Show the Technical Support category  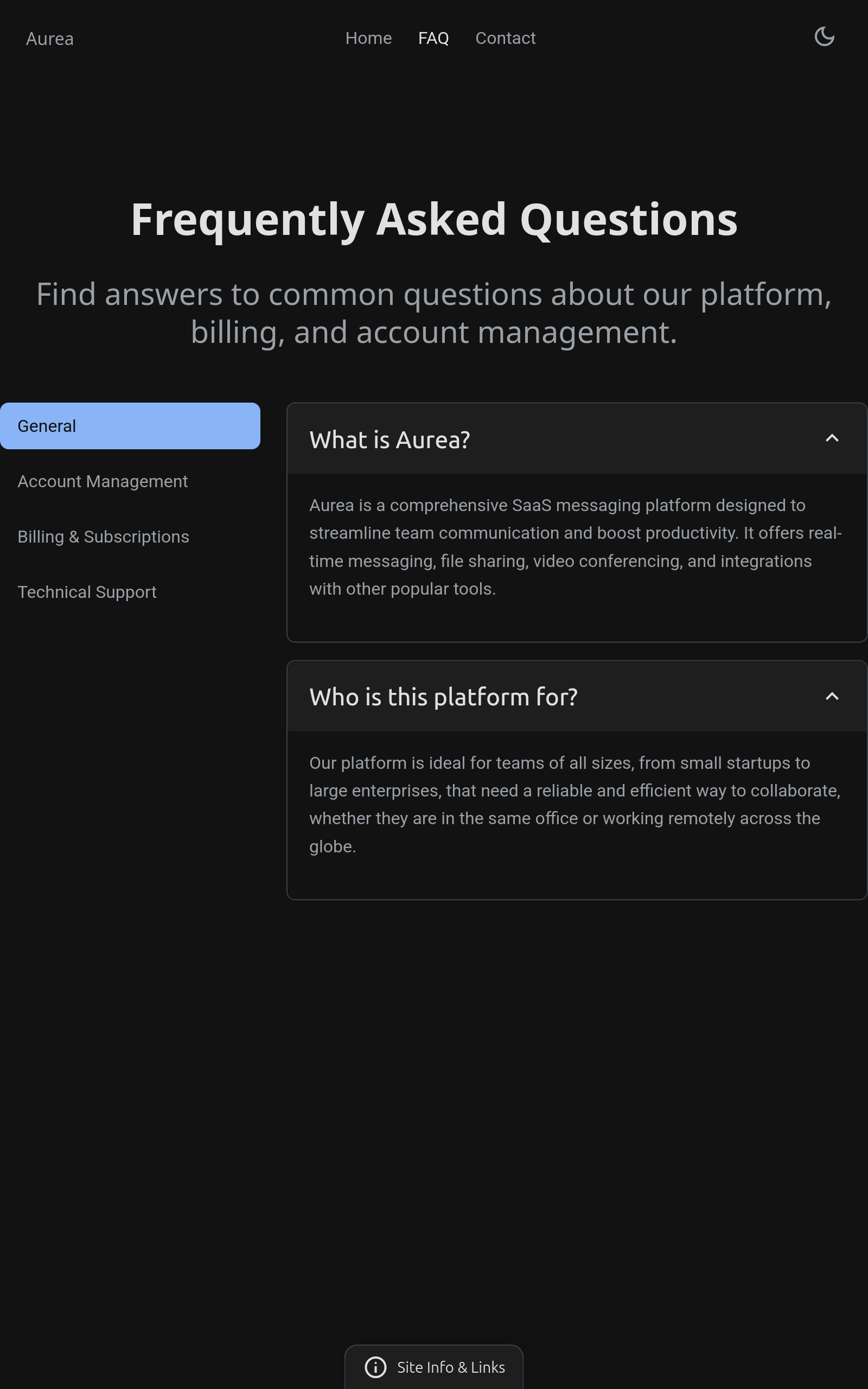tap(87, 592)
